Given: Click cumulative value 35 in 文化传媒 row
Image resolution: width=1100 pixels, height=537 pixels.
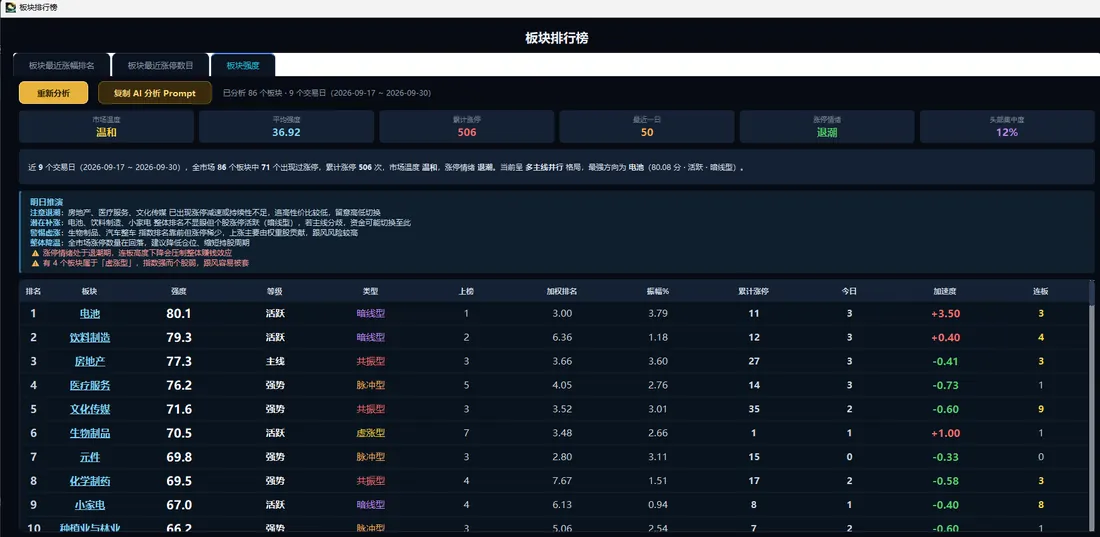Looking at the screenshot, I should coord(753,409).
